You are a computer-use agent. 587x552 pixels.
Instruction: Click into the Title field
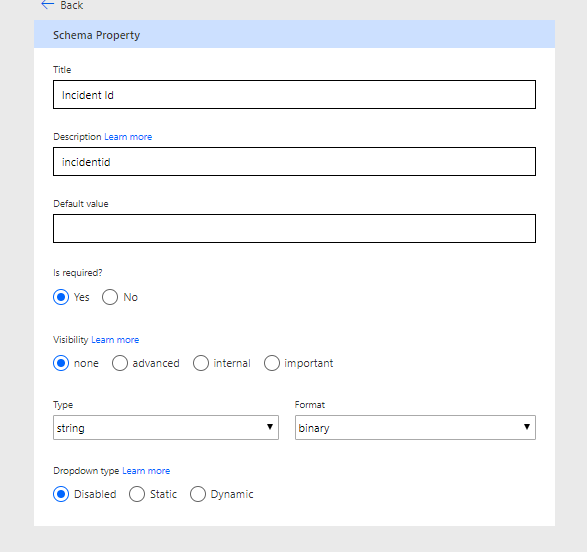[x=294, y=95]
